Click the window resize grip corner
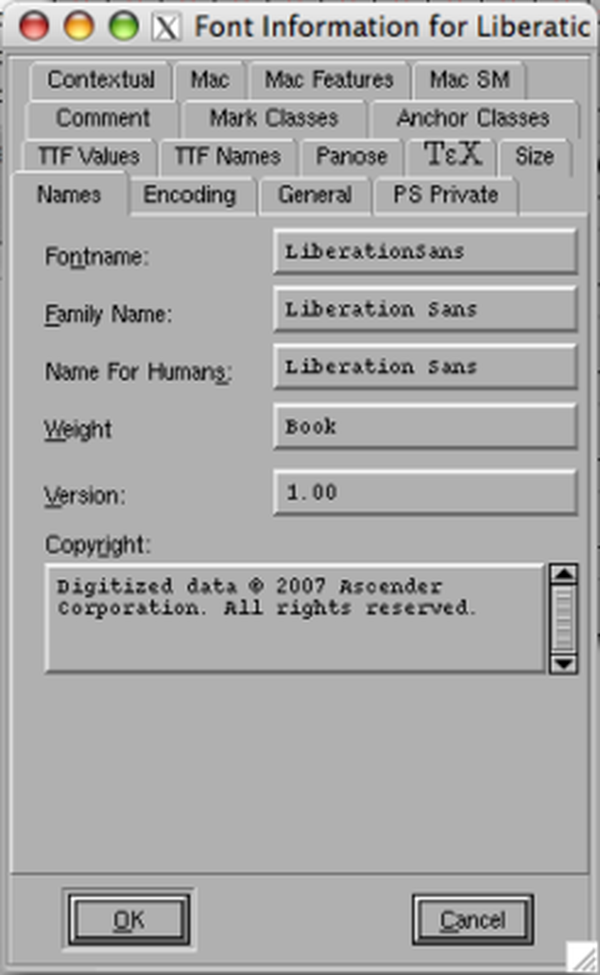 582,957
